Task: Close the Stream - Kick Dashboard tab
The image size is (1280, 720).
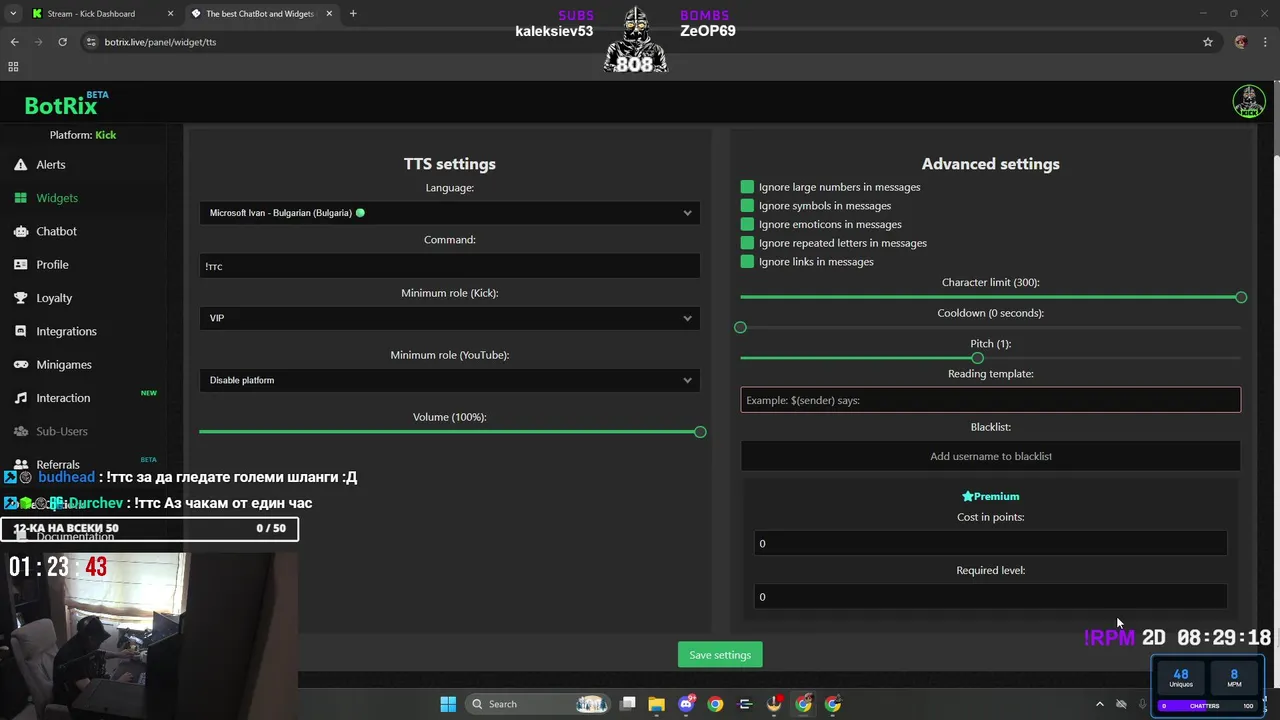Action: [170, 13]
